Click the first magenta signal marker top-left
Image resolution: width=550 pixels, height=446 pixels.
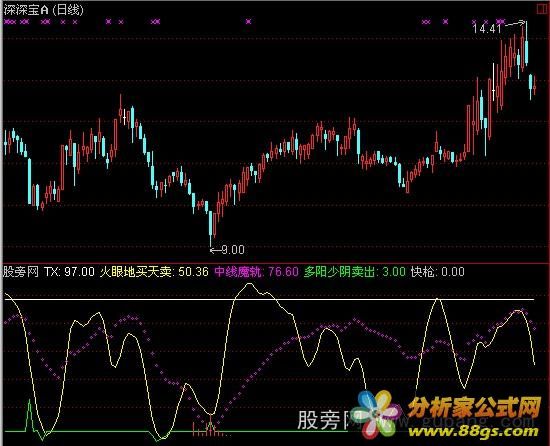(x=10, y=22)
